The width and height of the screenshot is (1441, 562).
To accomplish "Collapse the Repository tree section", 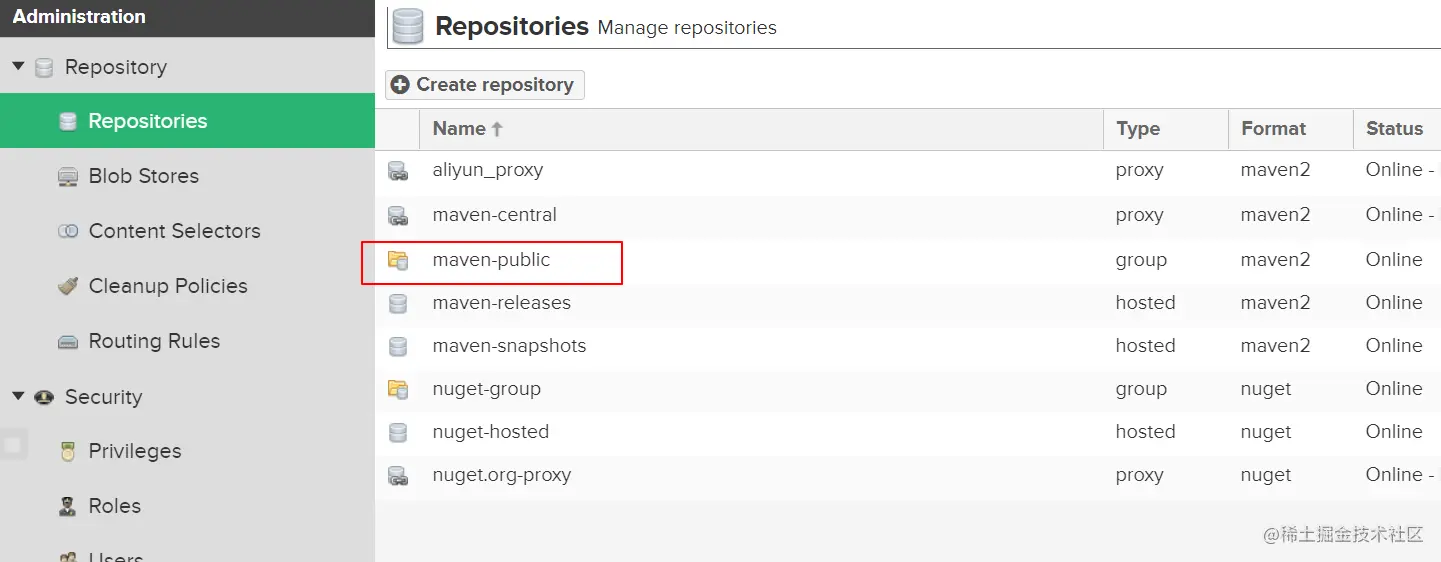I will click(x=18, y=67).
